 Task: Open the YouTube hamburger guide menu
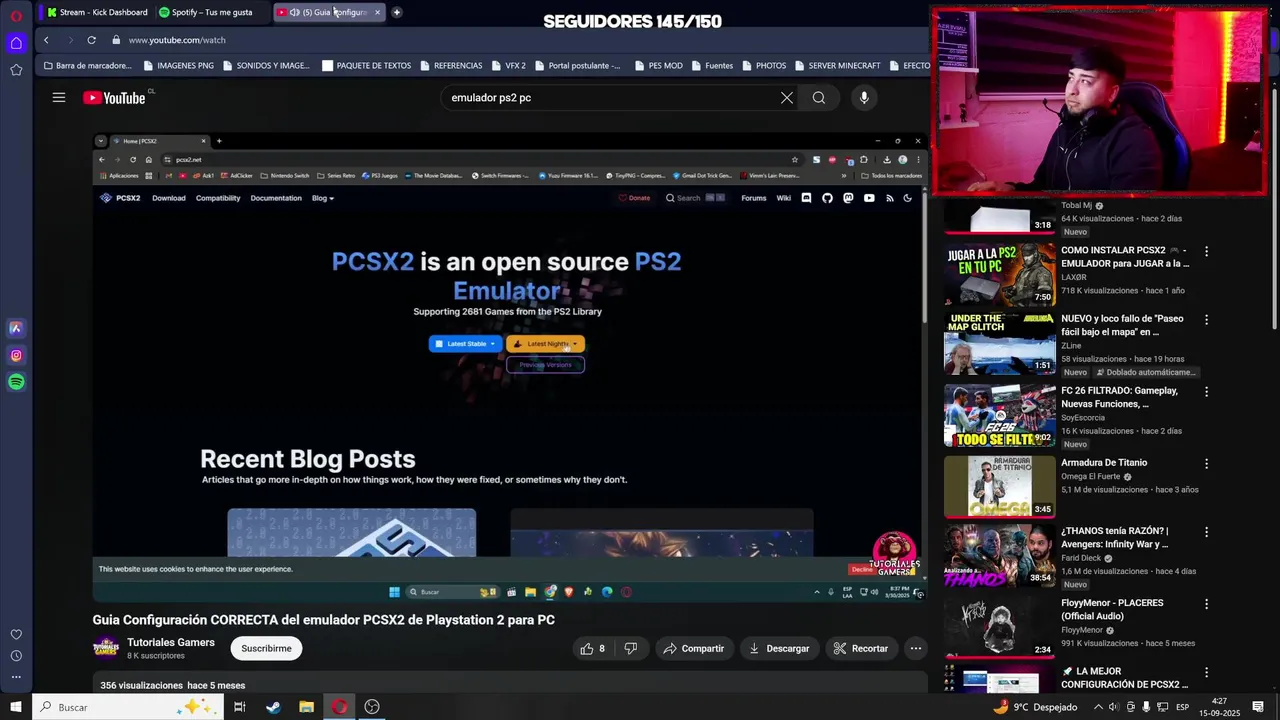point(59,97)
